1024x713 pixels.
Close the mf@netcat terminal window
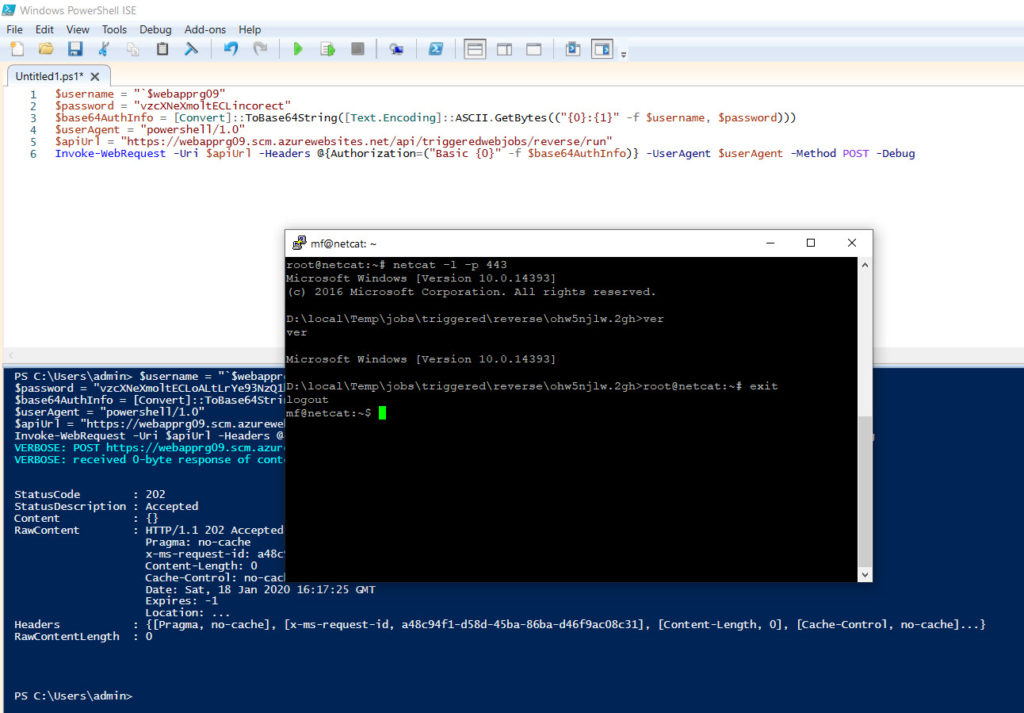852,243
